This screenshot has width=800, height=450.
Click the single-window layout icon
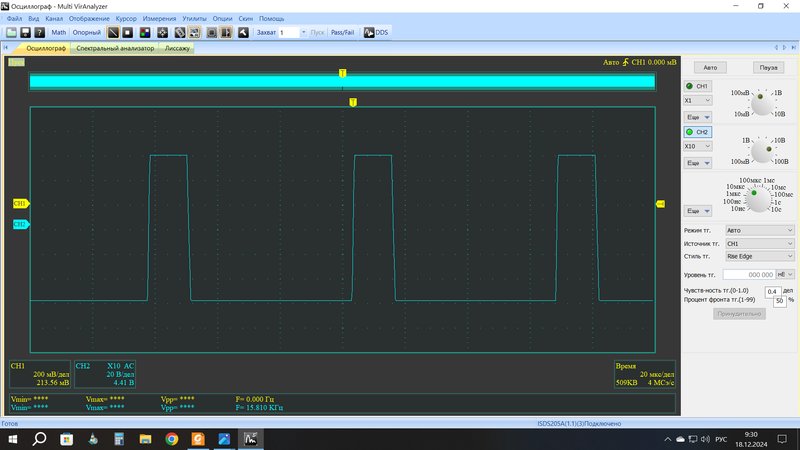click(x=212, y=32)
